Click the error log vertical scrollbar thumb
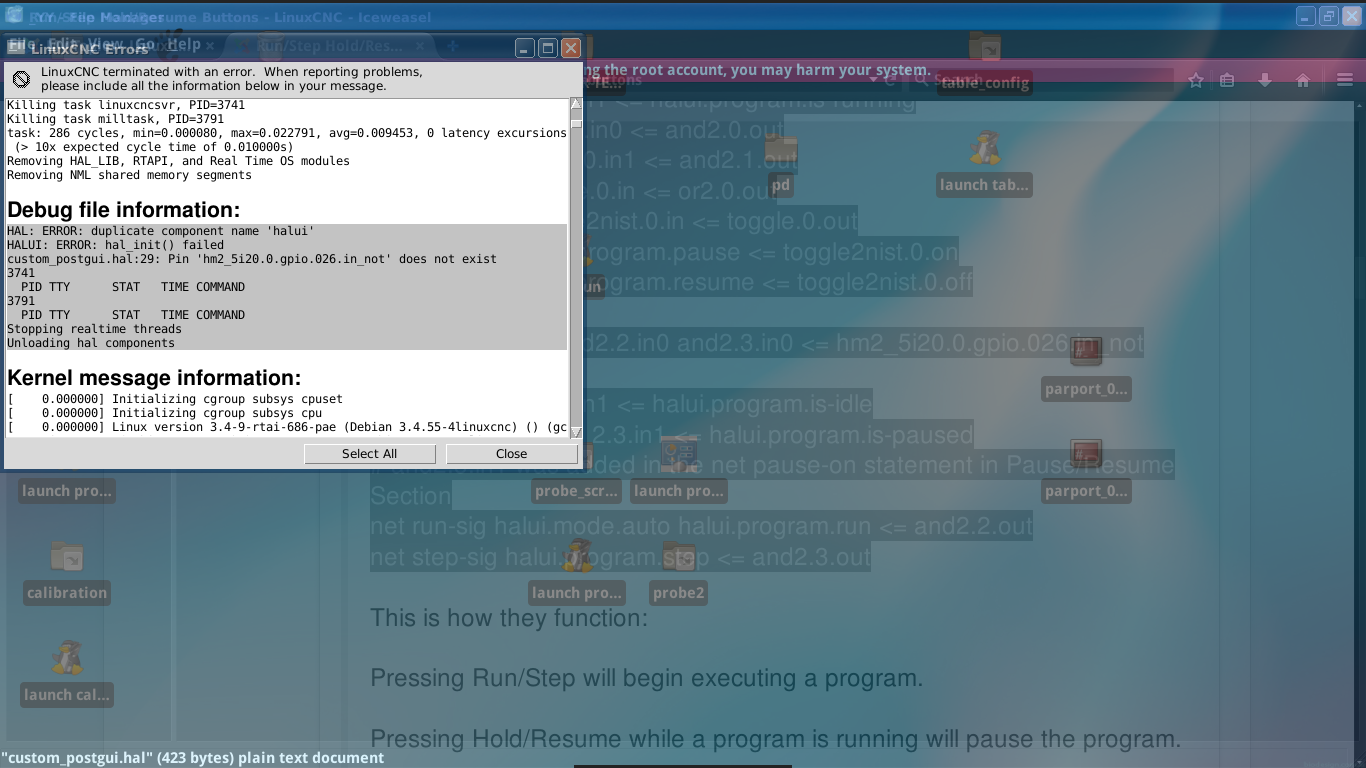 [x=576, y=123]
